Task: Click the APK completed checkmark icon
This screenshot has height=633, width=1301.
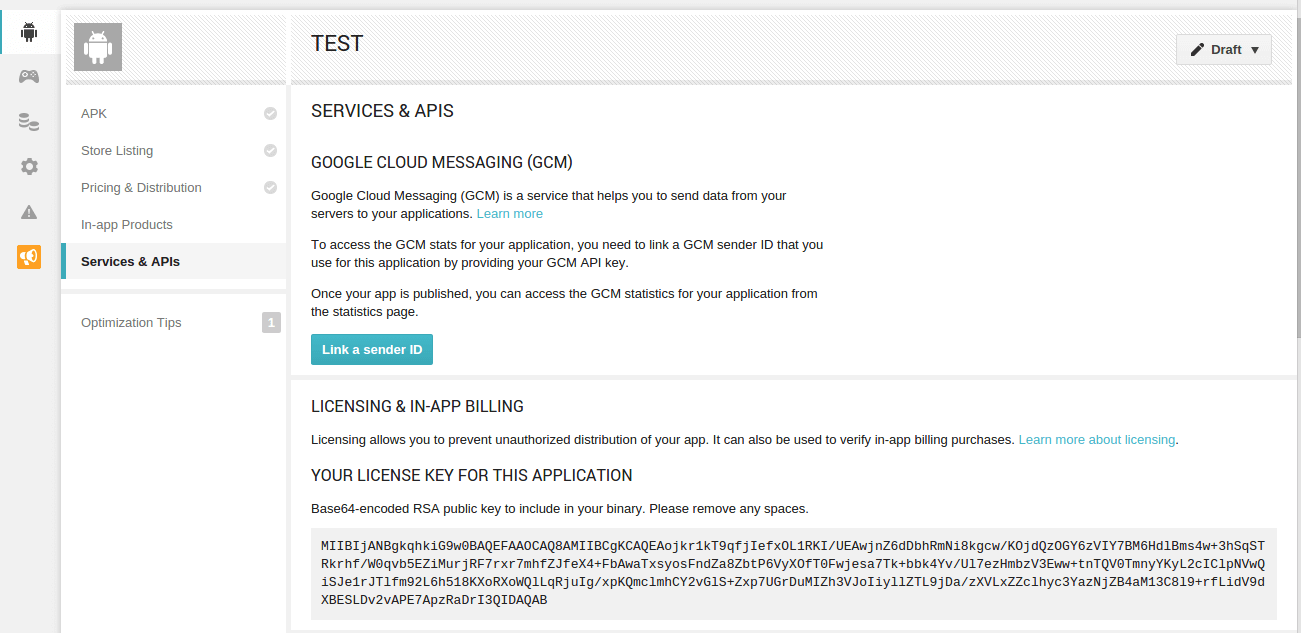Action: (270, 114)
